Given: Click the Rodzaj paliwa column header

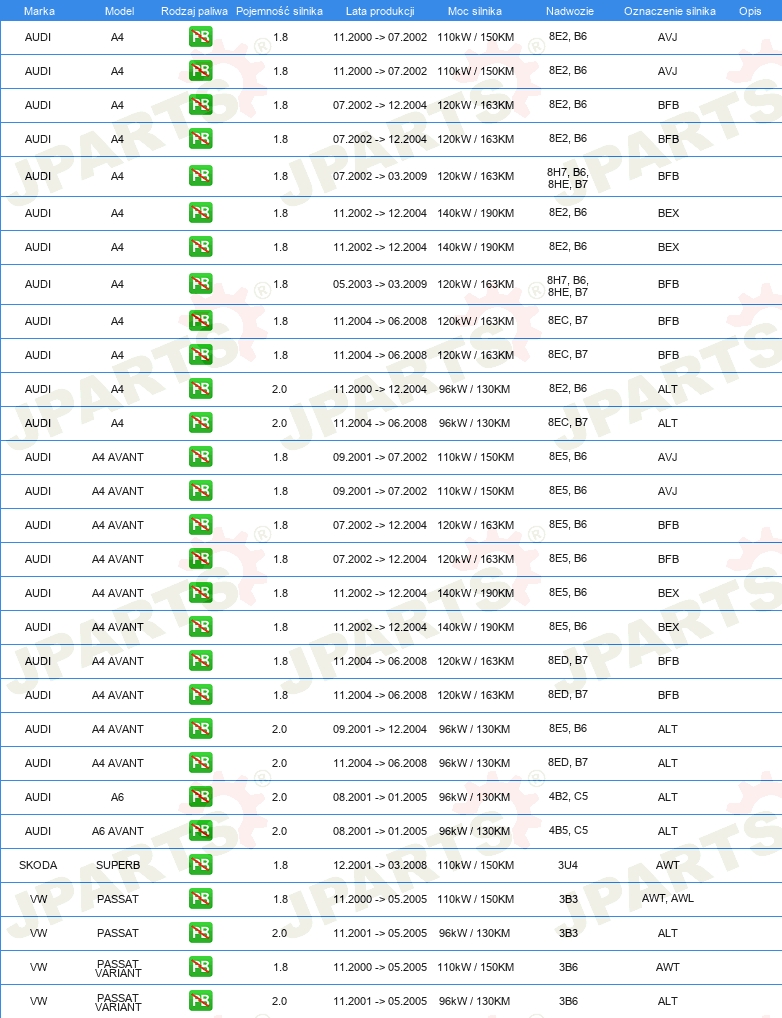Looking at the screenshot, I should (x=194, y=11).
